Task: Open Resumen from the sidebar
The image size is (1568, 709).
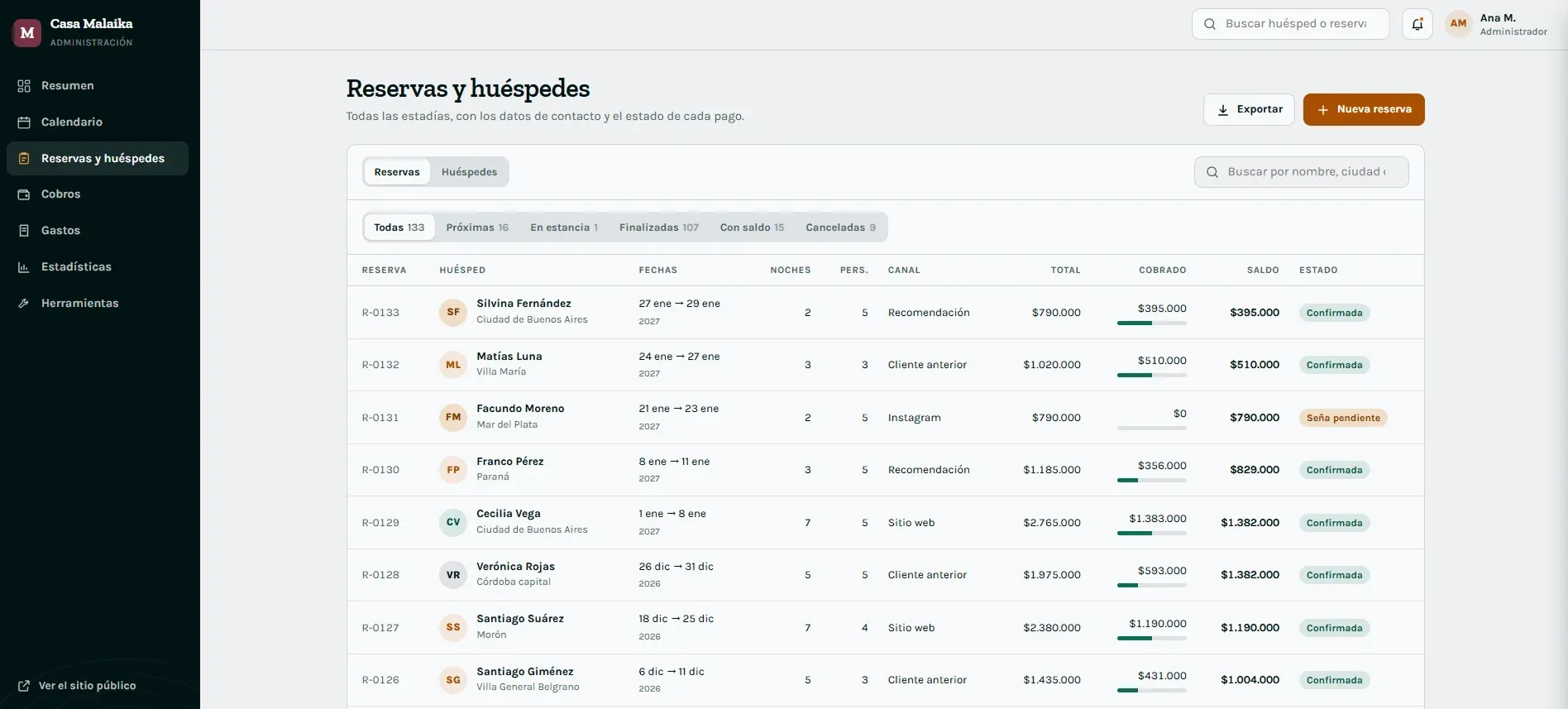Action: pyautogui.click(x=98, y=86)
